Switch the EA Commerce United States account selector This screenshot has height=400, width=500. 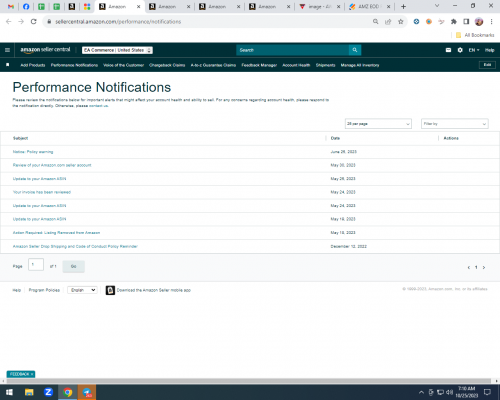pyautogui.click(x=117, y=50)
